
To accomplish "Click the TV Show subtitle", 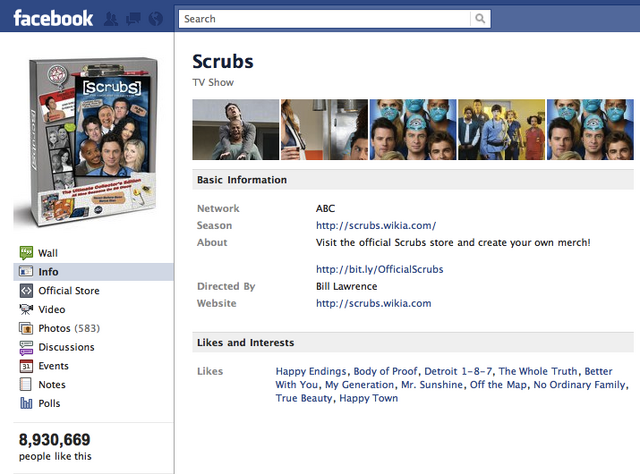I will pyautogui.click(x=213, y=82).
